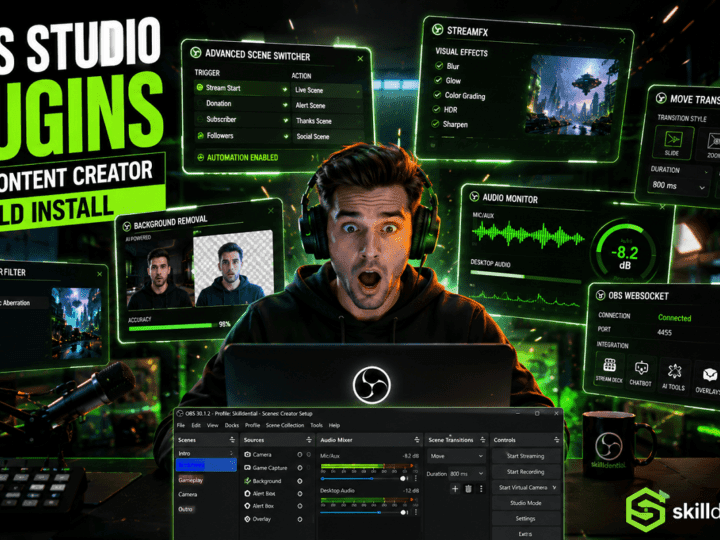The height and width of the screenshot is (540, 720).
Task: Expand the Donation trigger dropdown
Action: [285, 105]
